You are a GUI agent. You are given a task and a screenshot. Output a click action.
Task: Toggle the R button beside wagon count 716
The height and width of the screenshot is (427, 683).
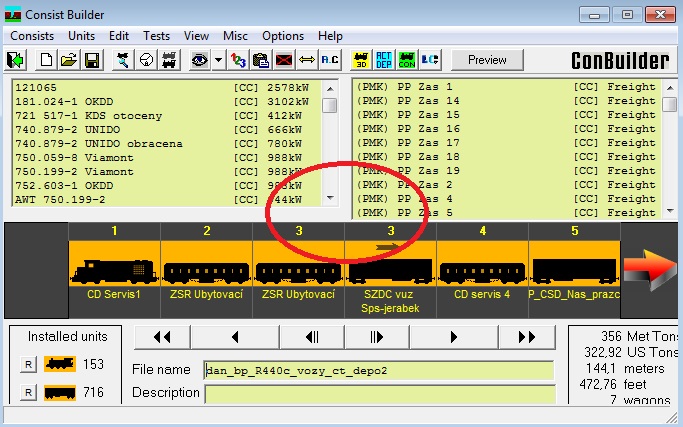(29, 393)
